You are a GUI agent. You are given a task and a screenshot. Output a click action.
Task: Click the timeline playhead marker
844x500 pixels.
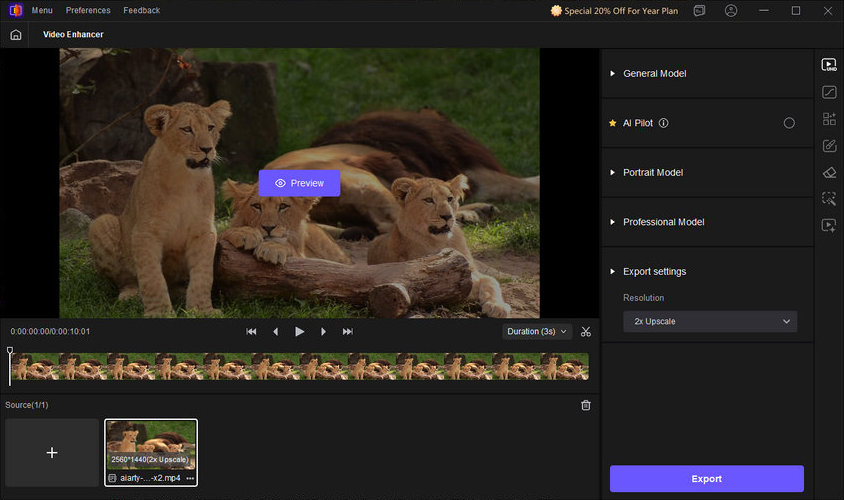(x=10, y=351)
